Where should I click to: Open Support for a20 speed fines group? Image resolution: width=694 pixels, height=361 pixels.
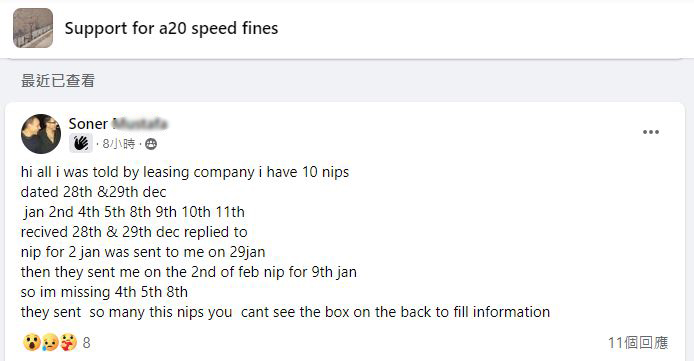[x=171, y=28]
